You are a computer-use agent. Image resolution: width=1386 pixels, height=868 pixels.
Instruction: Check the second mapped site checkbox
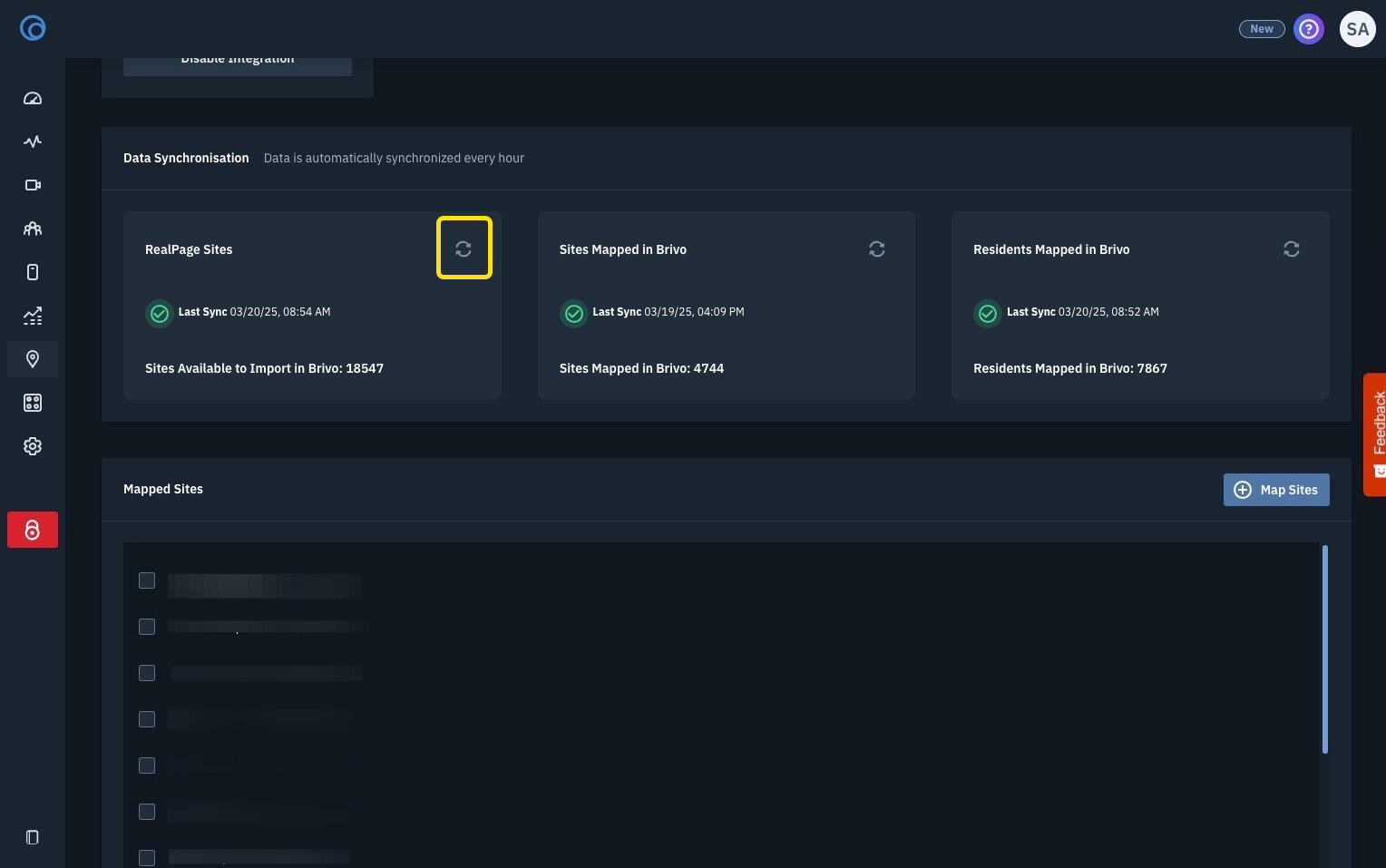[x=147, y=627]
